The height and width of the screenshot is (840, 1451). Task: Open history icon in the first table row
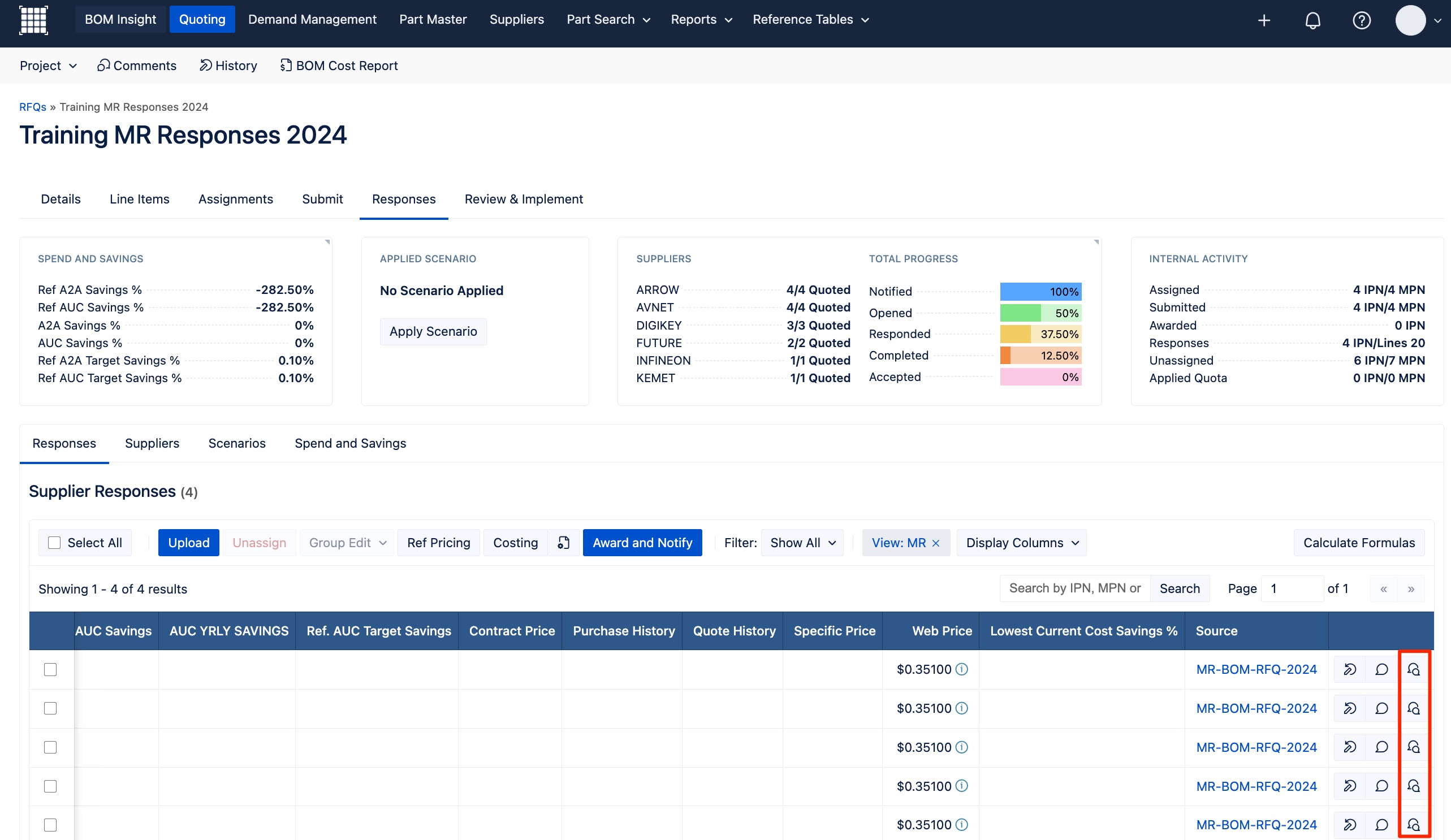point(1350,670)
